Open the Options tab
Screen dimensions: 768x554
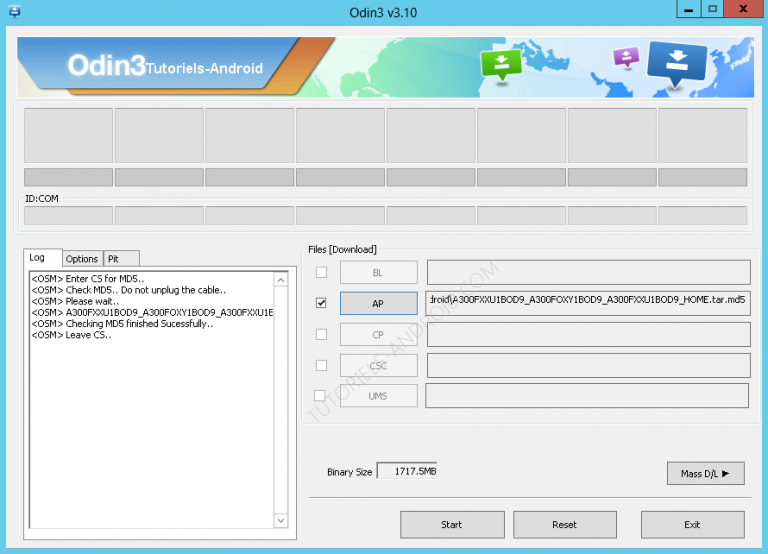coord(82,259)
